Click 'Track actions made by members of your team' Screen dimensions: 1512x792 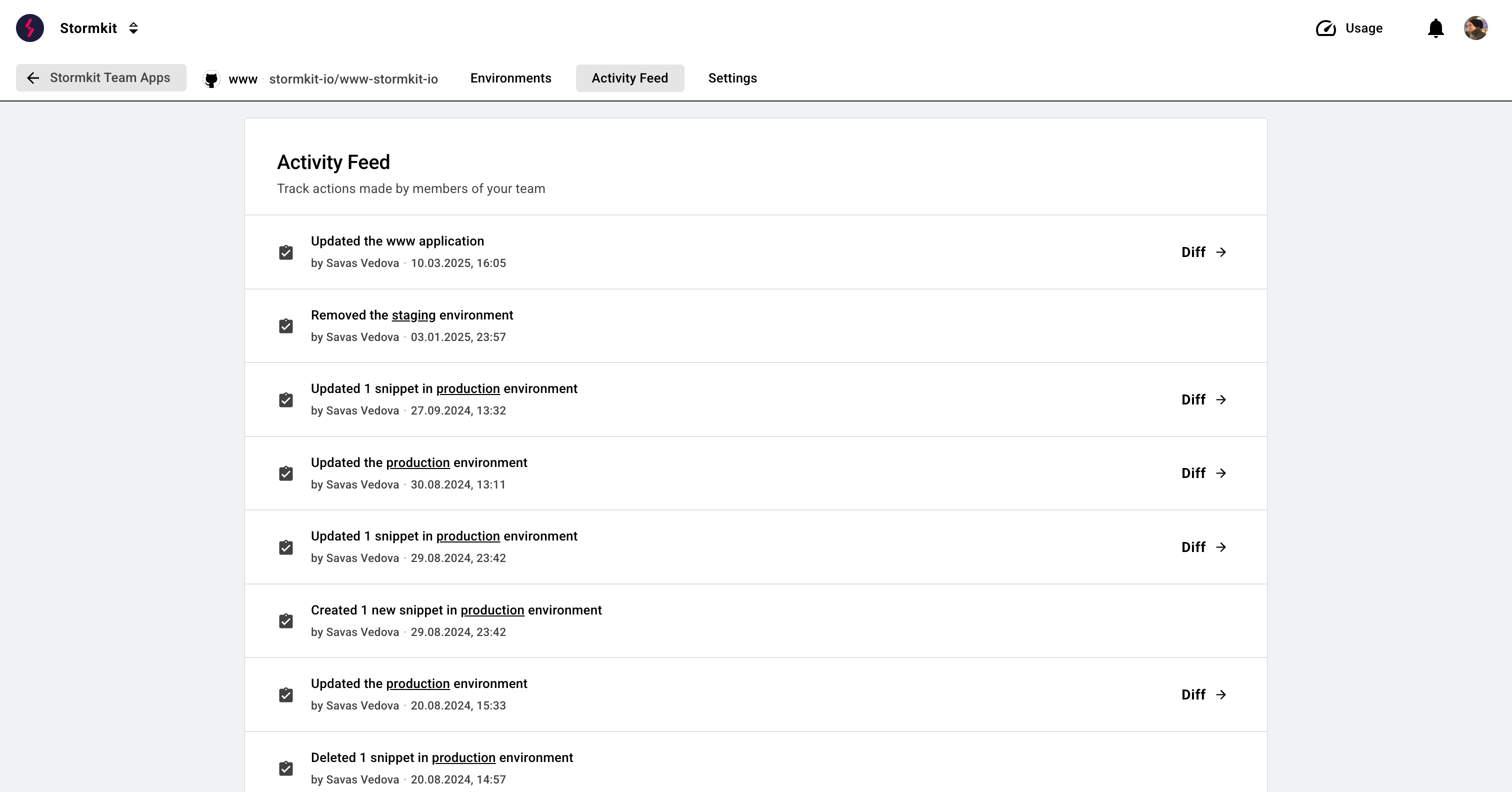pyautogui.click(x=411, y=188)
